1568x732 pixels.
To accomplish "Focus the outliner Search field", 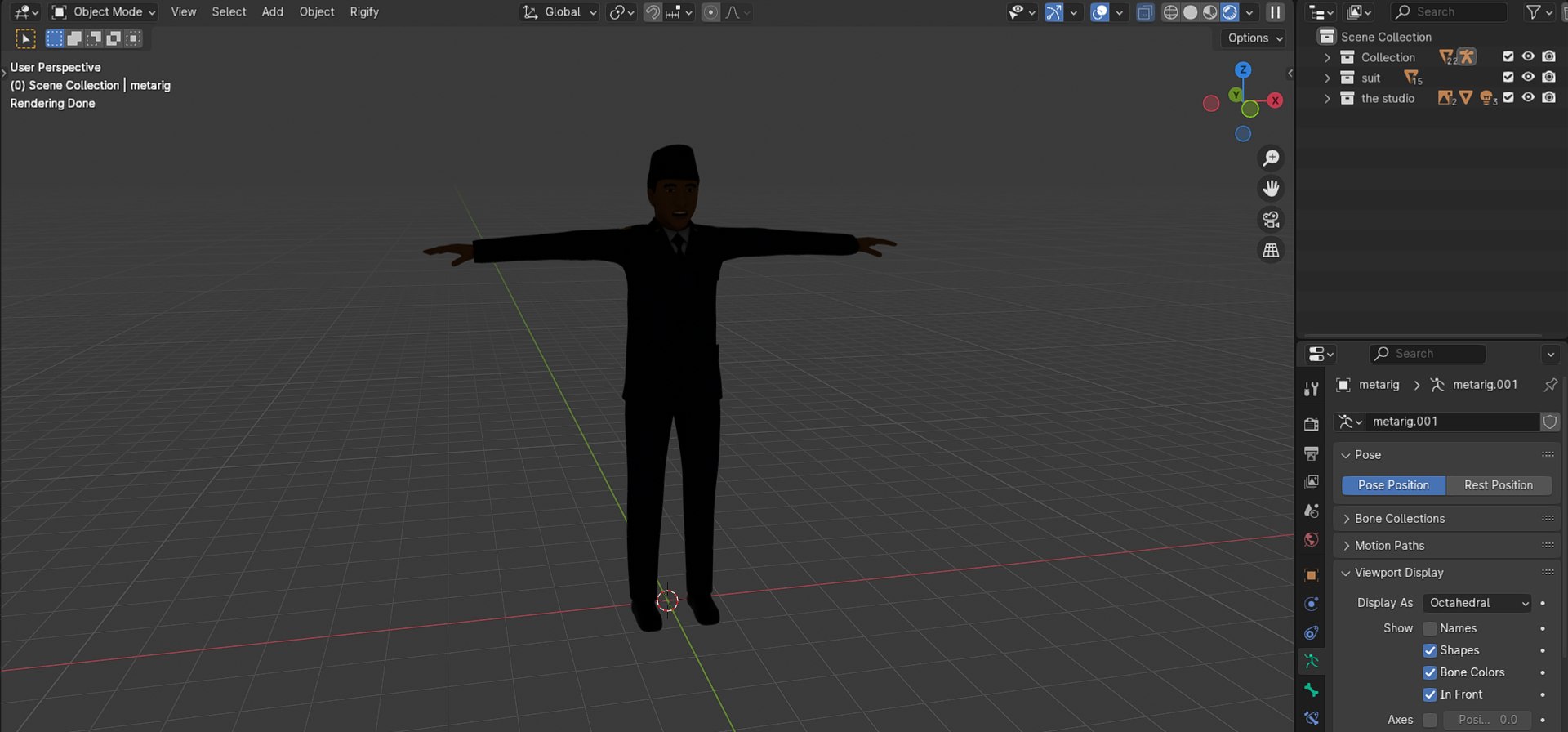I will (1450, 11).
